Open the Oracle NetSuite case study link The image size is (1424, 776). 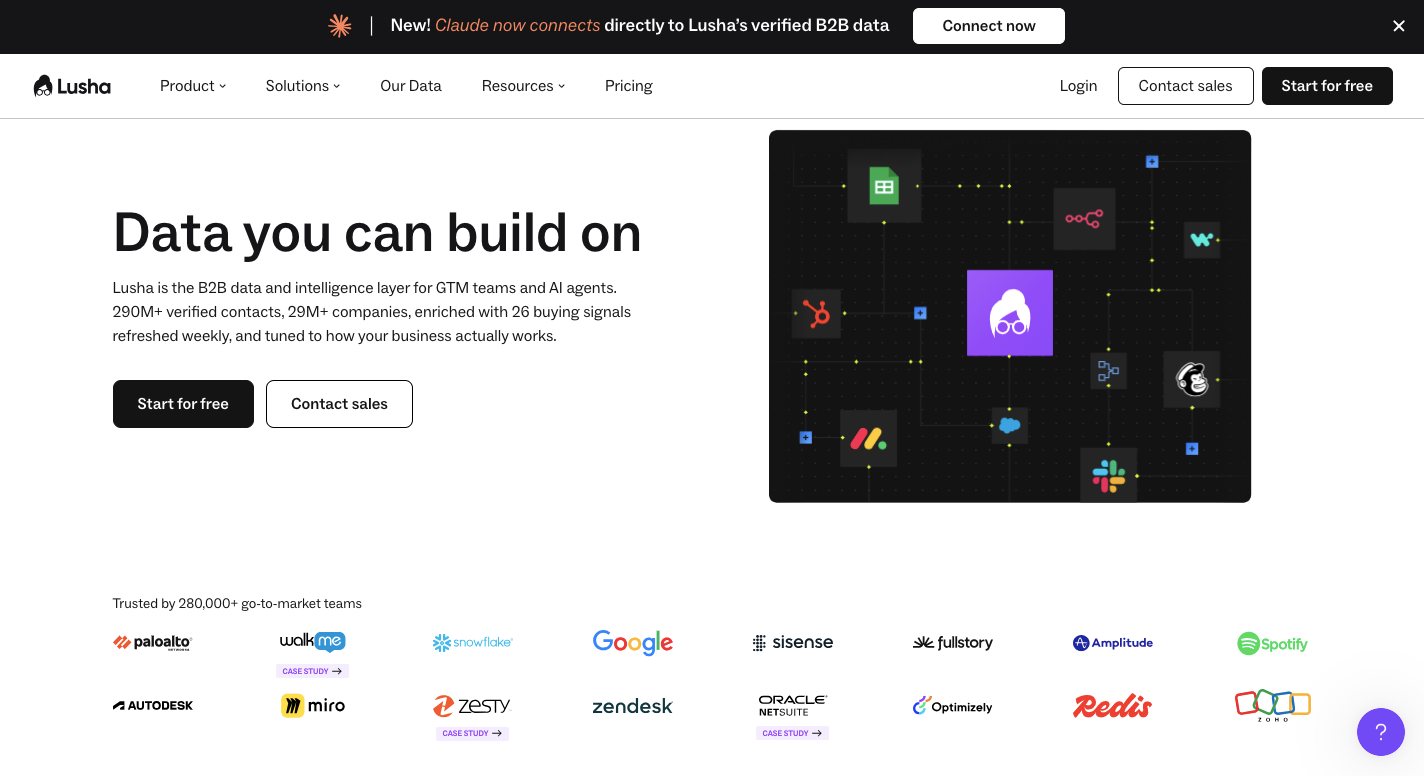792,733
